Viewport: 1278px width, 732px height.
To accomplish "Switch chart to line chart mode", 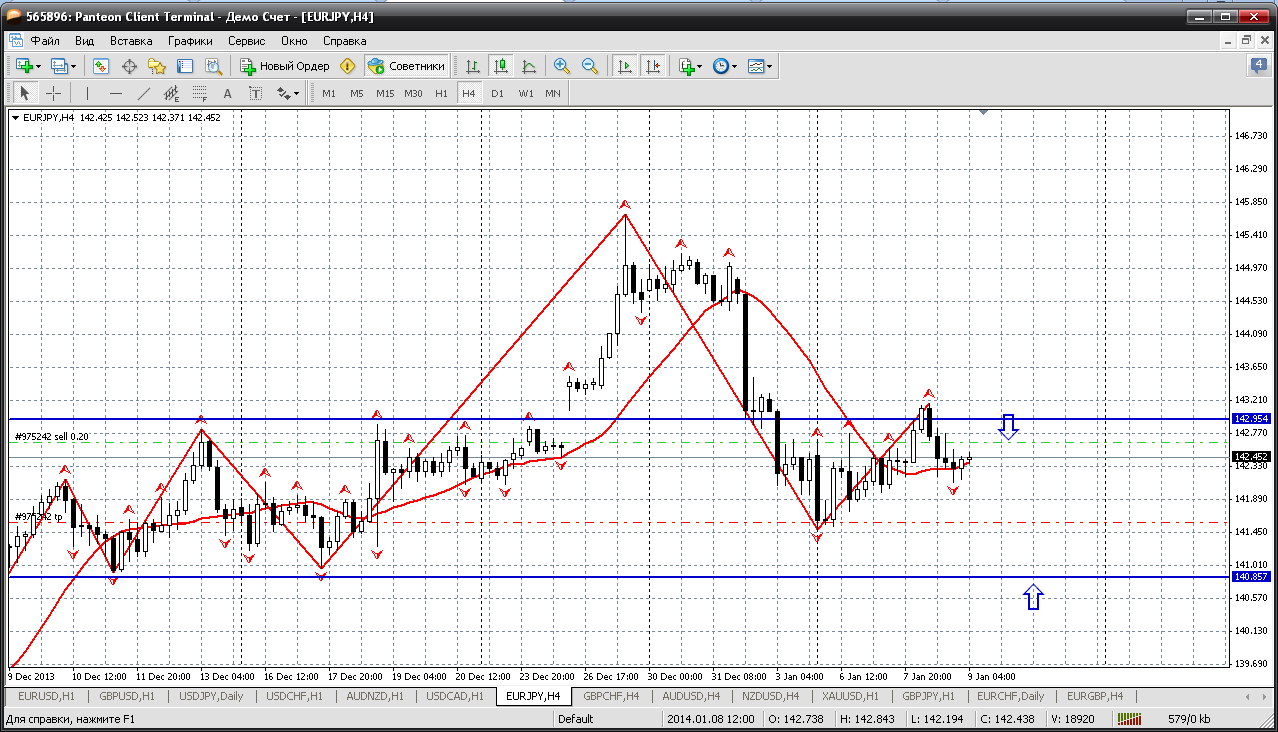I will click(529, 66).
